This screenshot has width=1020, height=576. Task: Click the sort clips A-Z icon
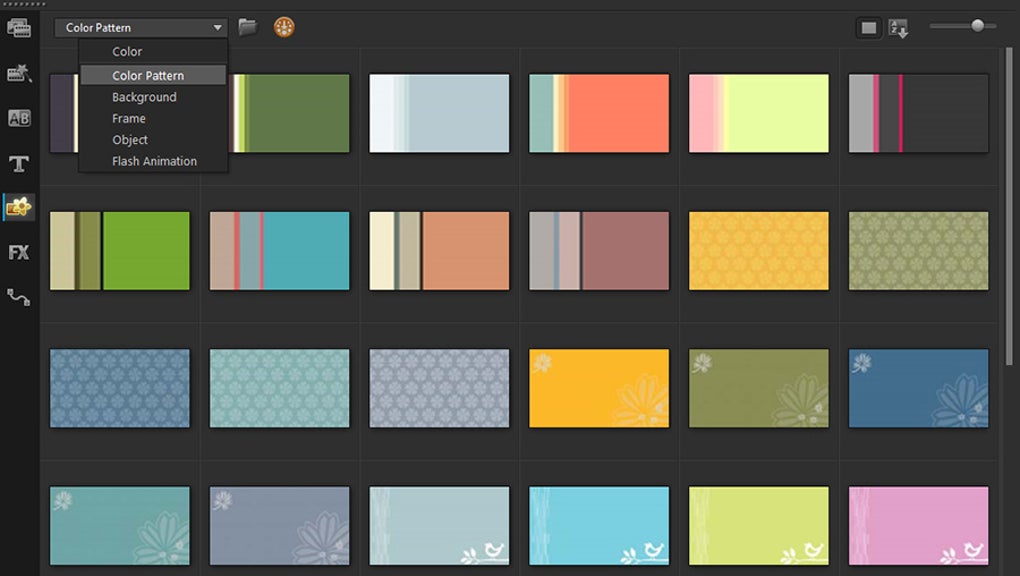pos(898,28)
